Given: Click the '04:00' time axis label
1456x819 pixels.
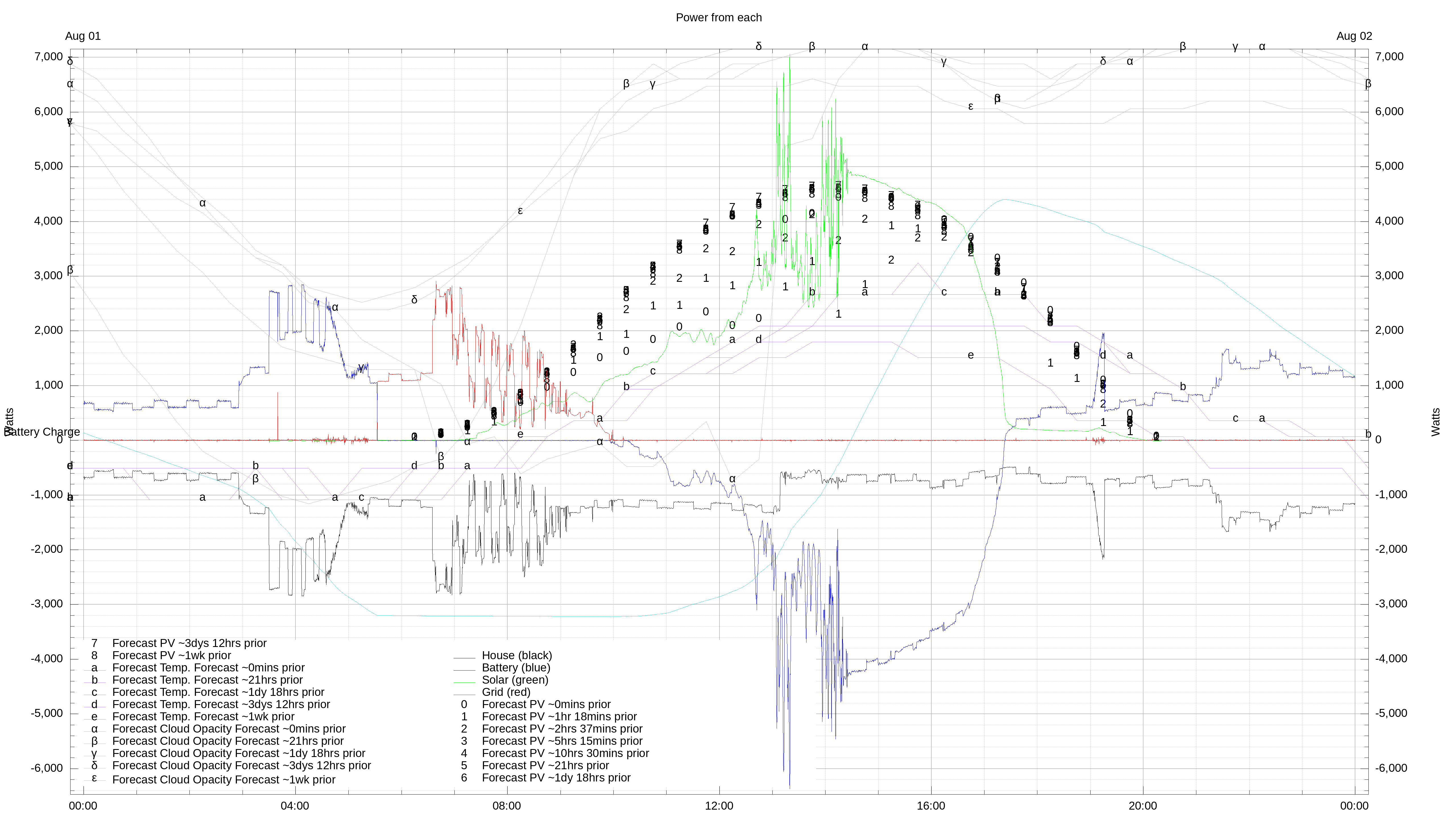Looking at the screenshot, I should click(x=295, y=806).
